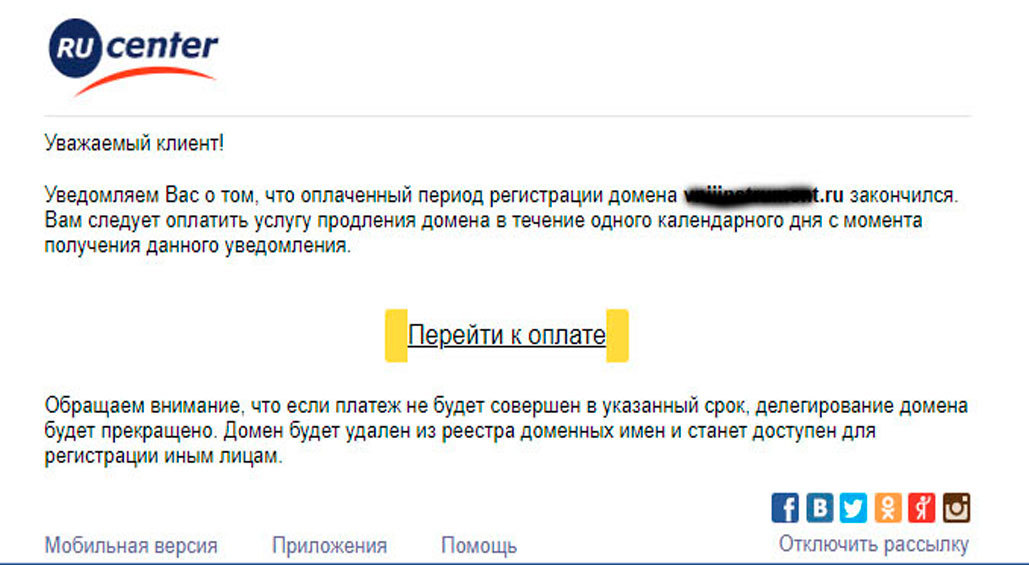
Task: Open the red Ya.ru icon
Action: tap(922, 508)
